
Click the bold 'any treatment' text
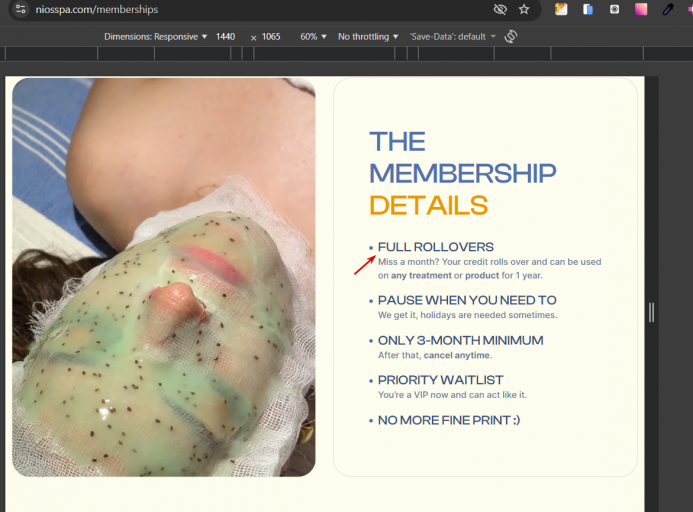(x=421, y=275)
